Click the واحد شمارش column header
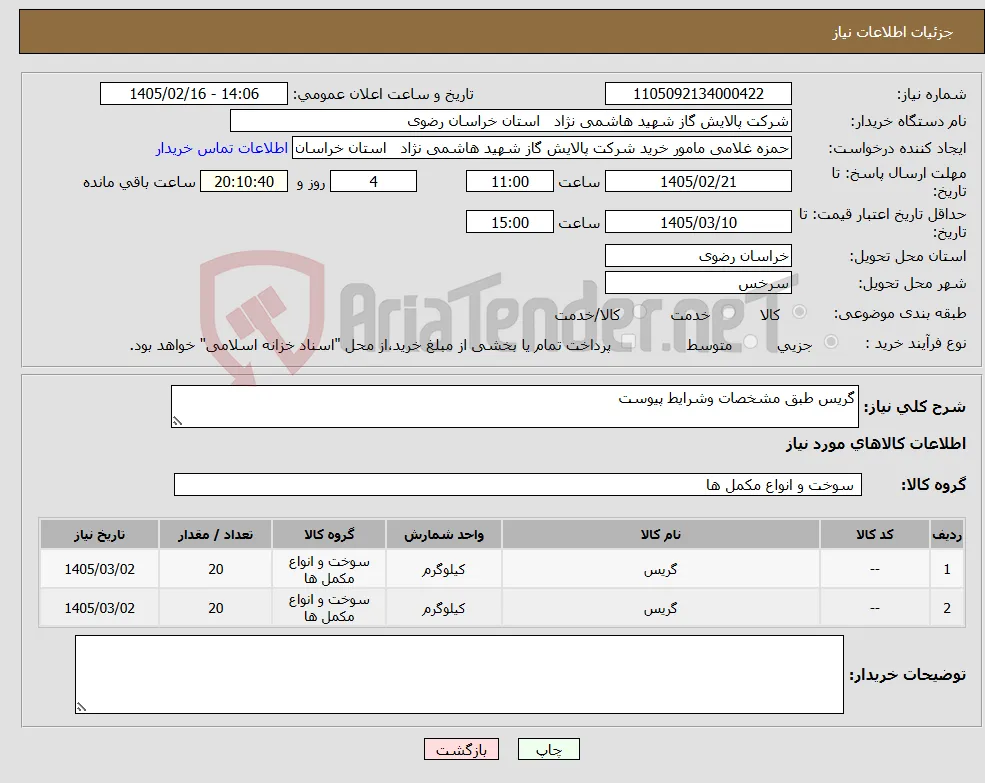 pos(444,534)
